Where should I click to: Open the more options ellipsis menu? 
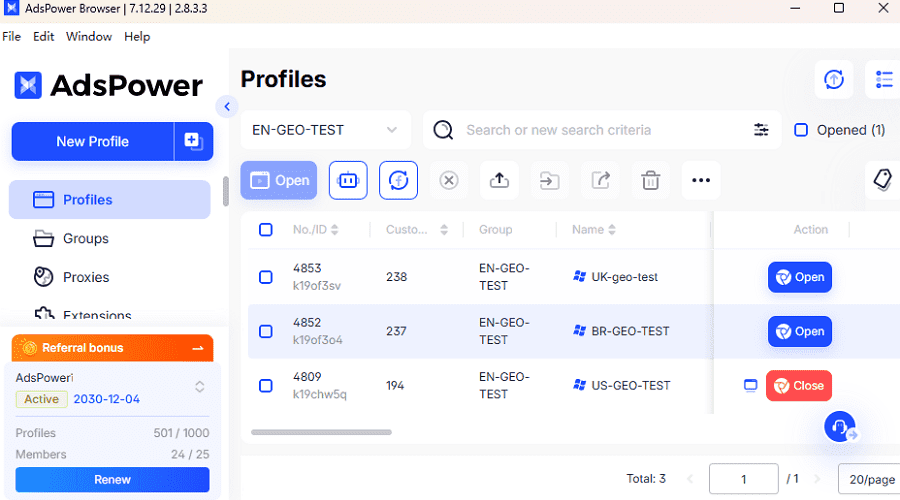point(701,180)
